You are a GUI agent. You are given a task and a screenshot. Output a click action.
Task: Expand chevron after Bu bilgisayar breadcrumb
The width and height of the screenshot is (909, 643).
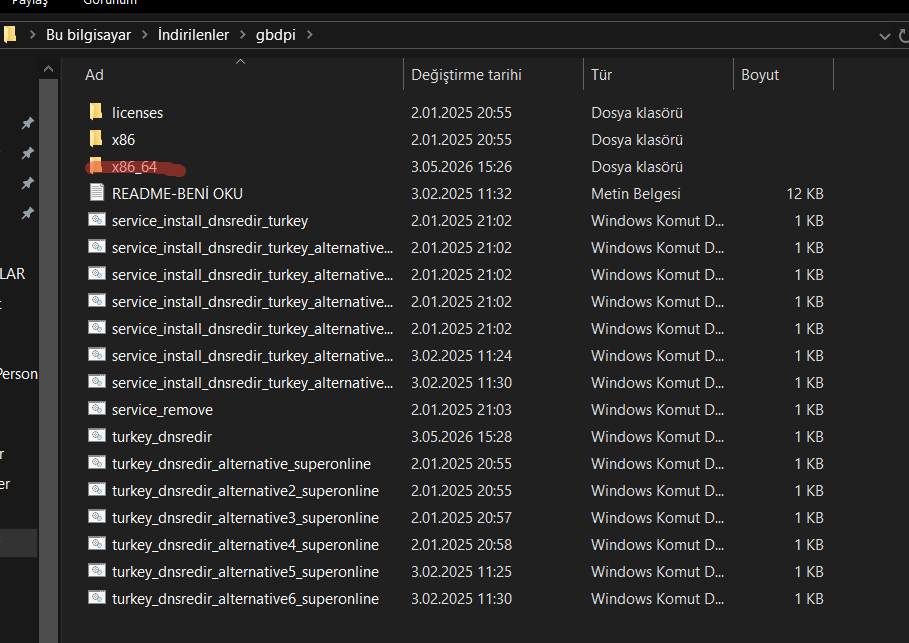point(145,35)
